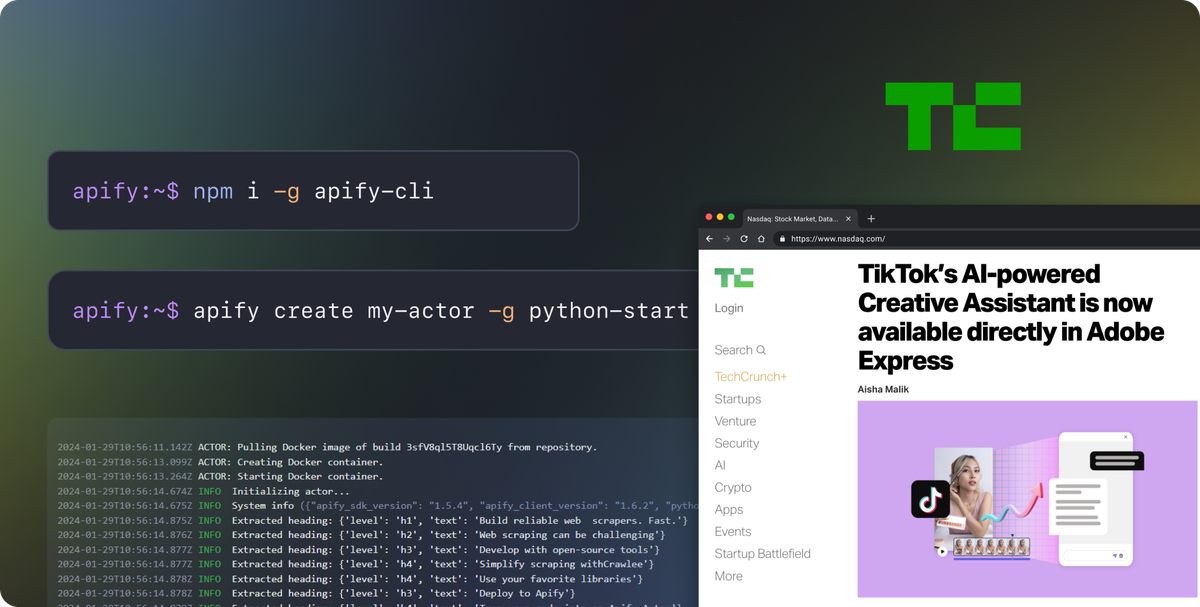Click the large green TechCrunch logo
This screenshot has width=1200, height=607.
click(952, 113)
